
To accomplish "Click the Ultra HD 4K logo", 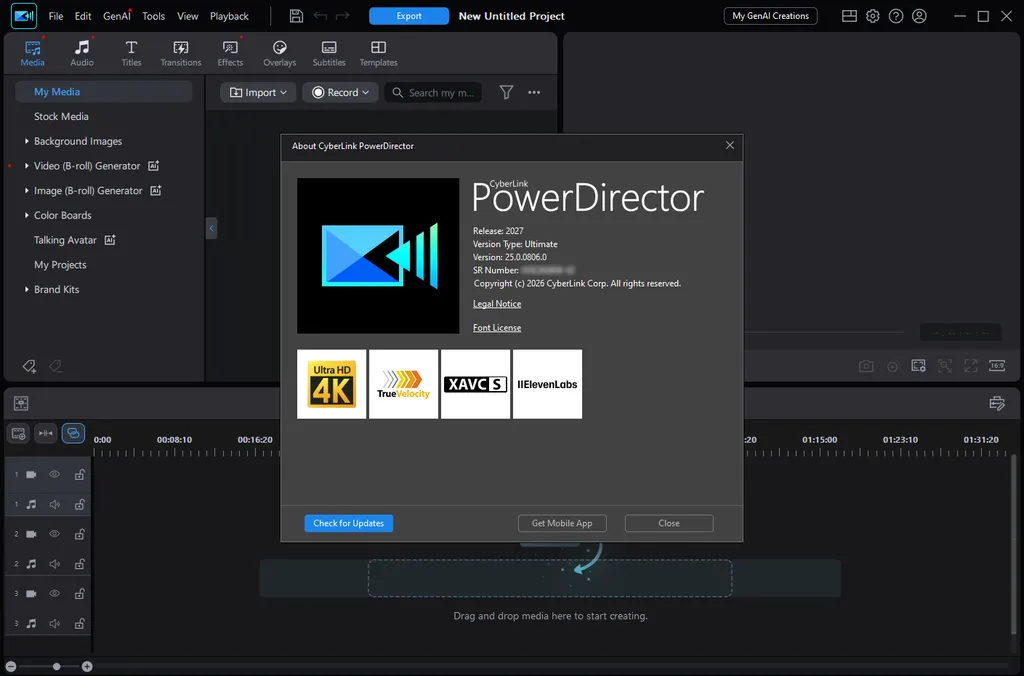I will coord(332,384).
